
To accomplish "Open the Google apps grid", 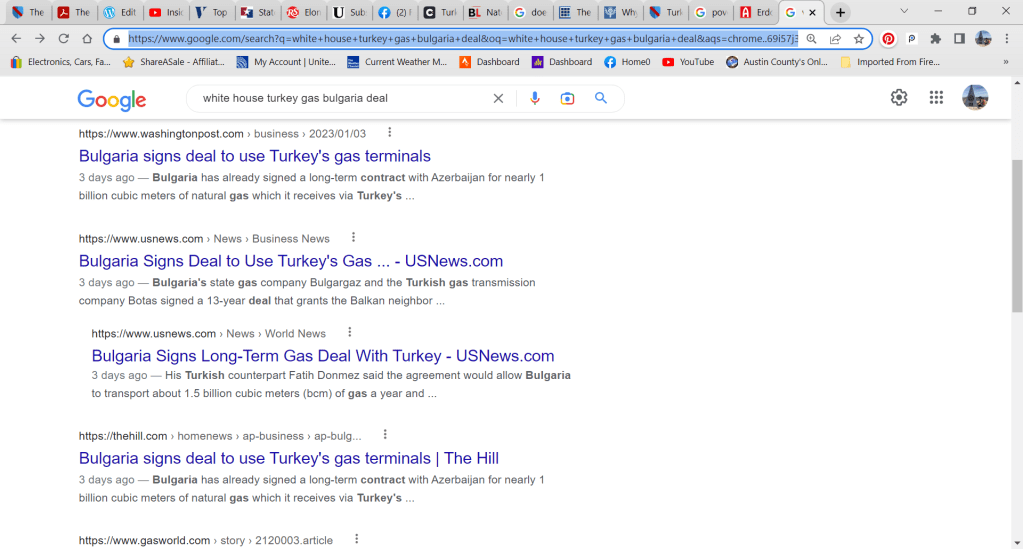I will (x=936, y=97).
